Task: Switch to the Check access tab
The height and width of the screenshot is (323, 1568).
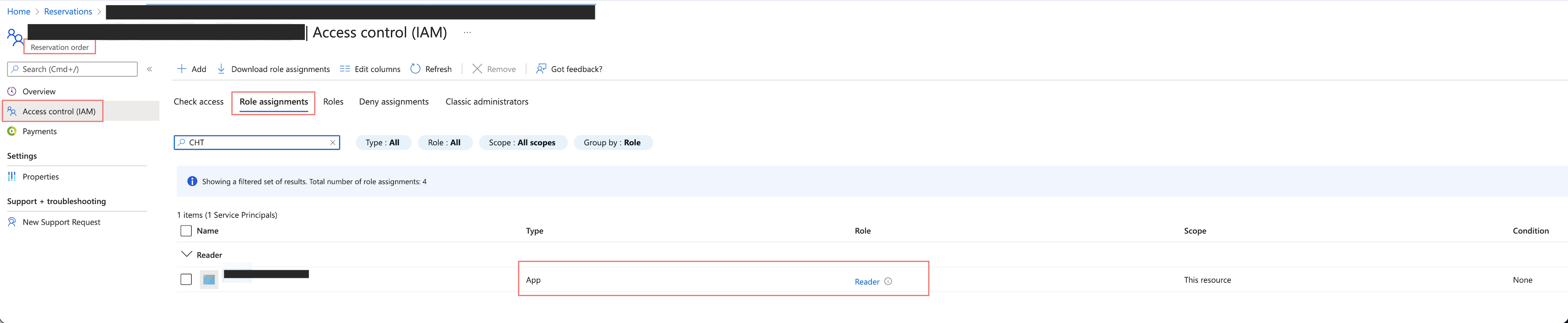Action: click(x=199, y=102)
